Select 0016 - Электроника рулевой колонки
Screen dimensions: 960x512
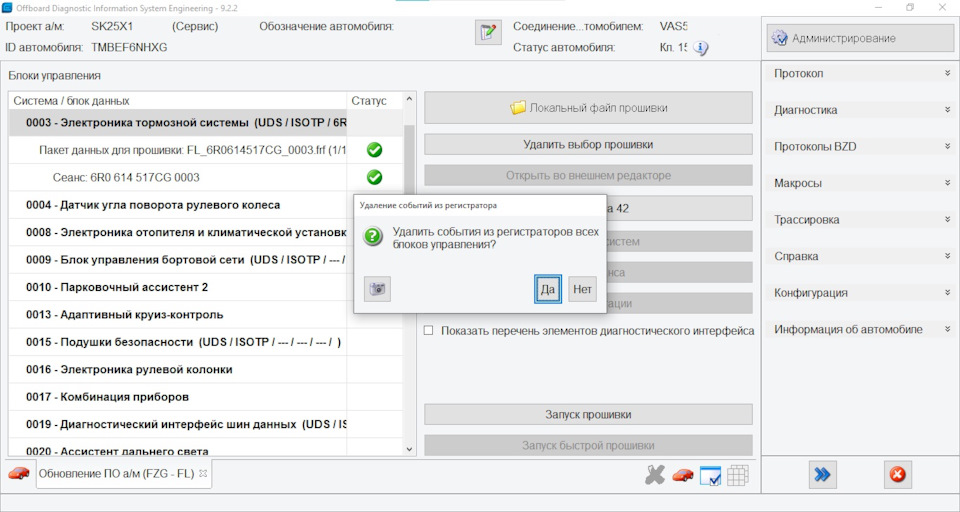tap(206, 369)
